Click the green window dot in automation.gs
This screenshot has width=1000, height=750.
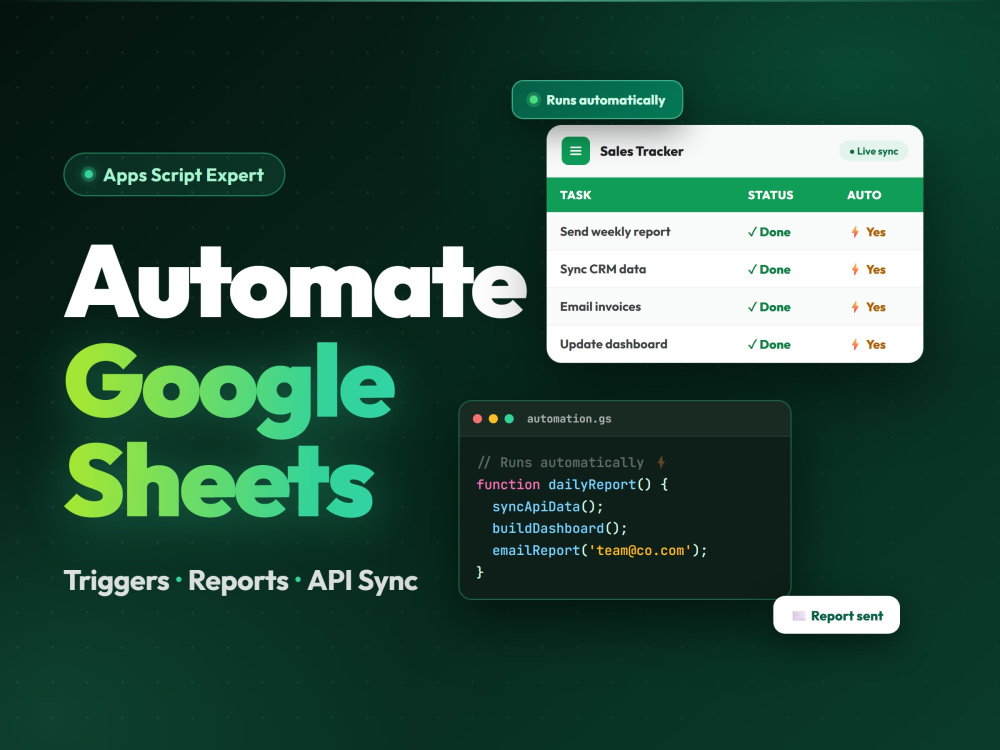click(x=509, y=419)
